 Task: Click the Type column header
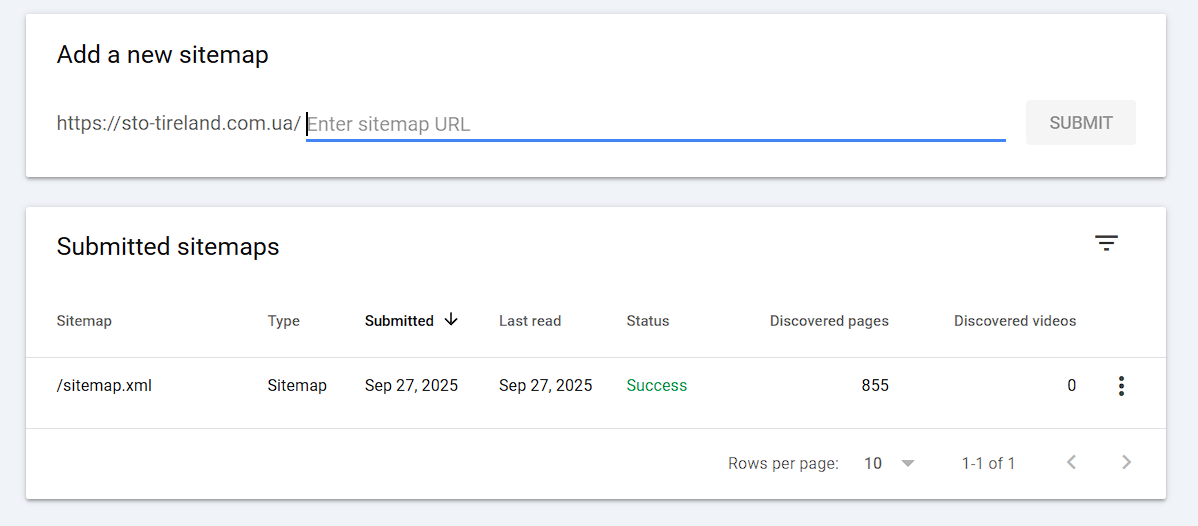(x=283, y=321)
